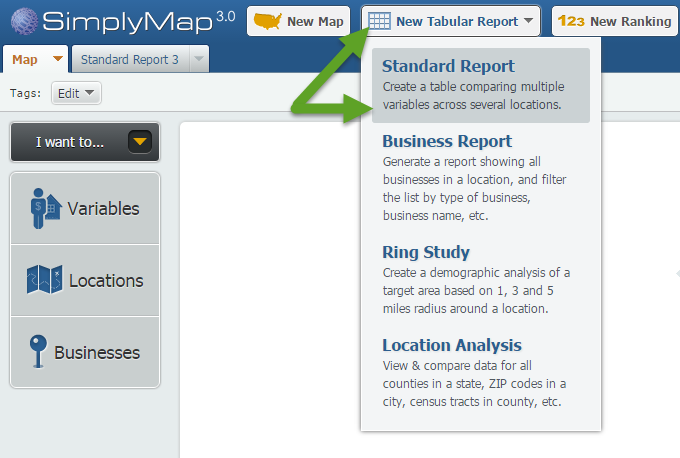Open the Tags Edit dropdown
The image size is (680, 458).
(76, 93)
